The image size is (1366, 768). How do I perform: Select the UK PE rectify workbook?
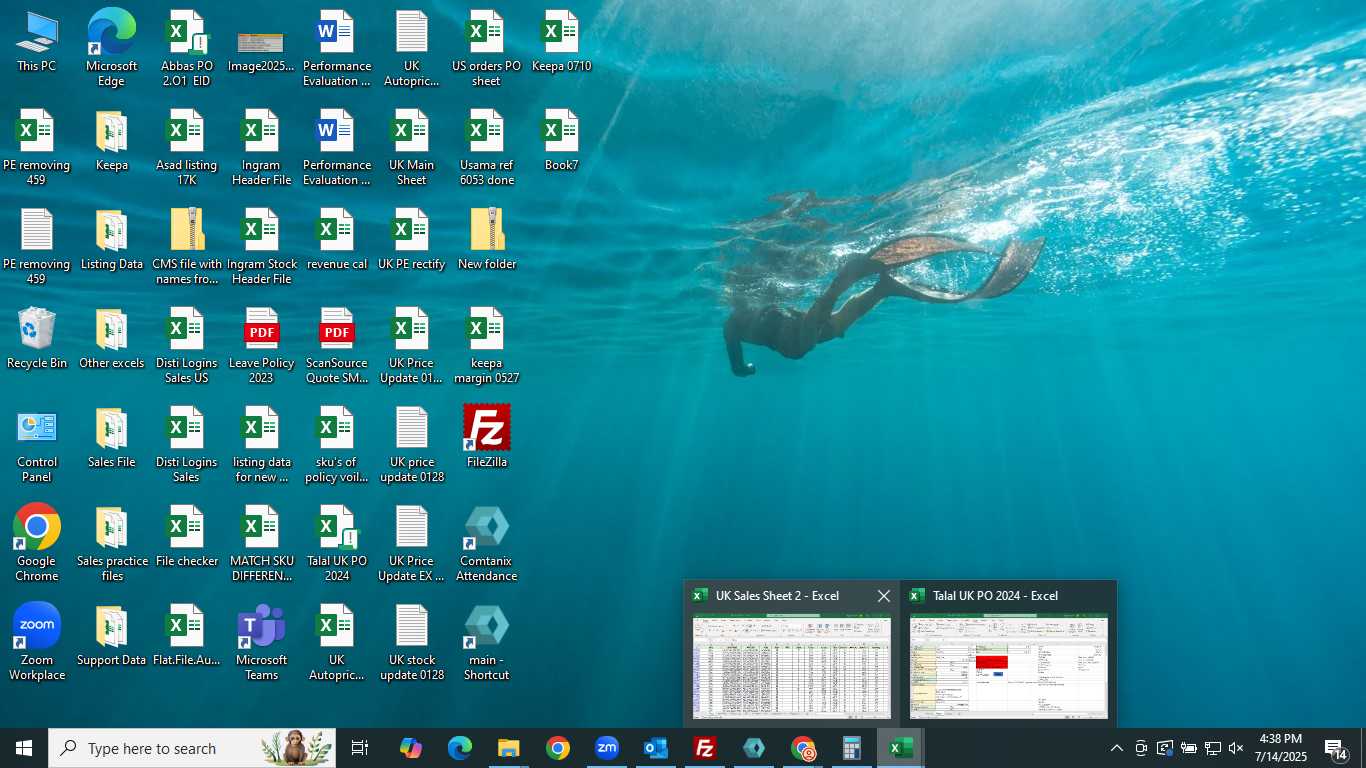point(411,241)
